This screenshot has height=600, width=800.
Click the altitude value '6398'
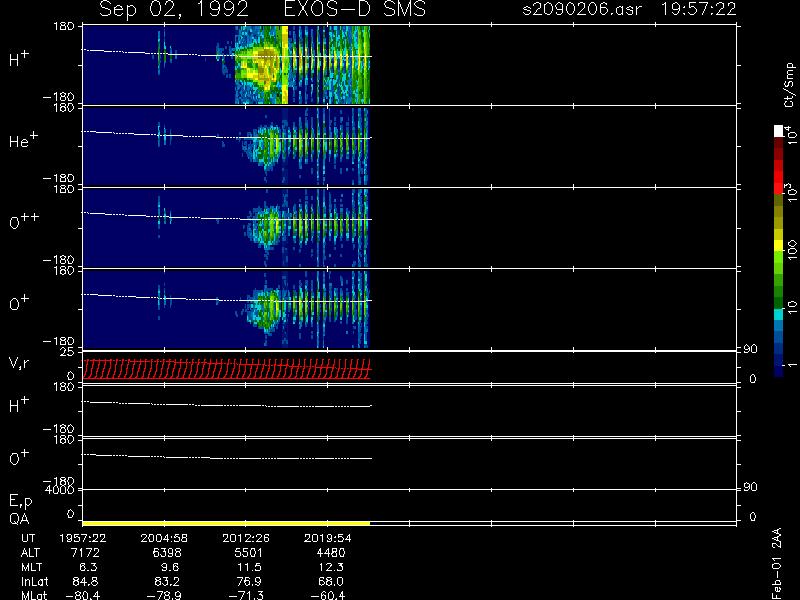[x=167, y=553]
